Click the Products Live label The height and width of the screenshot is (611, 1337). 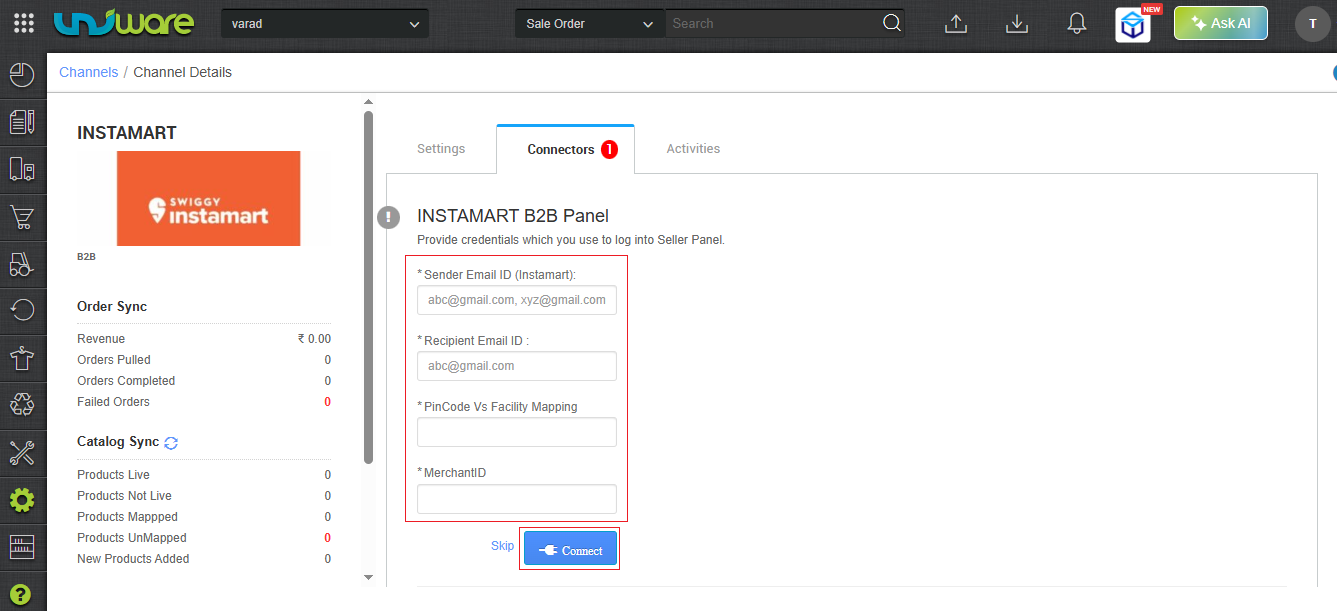113,475
